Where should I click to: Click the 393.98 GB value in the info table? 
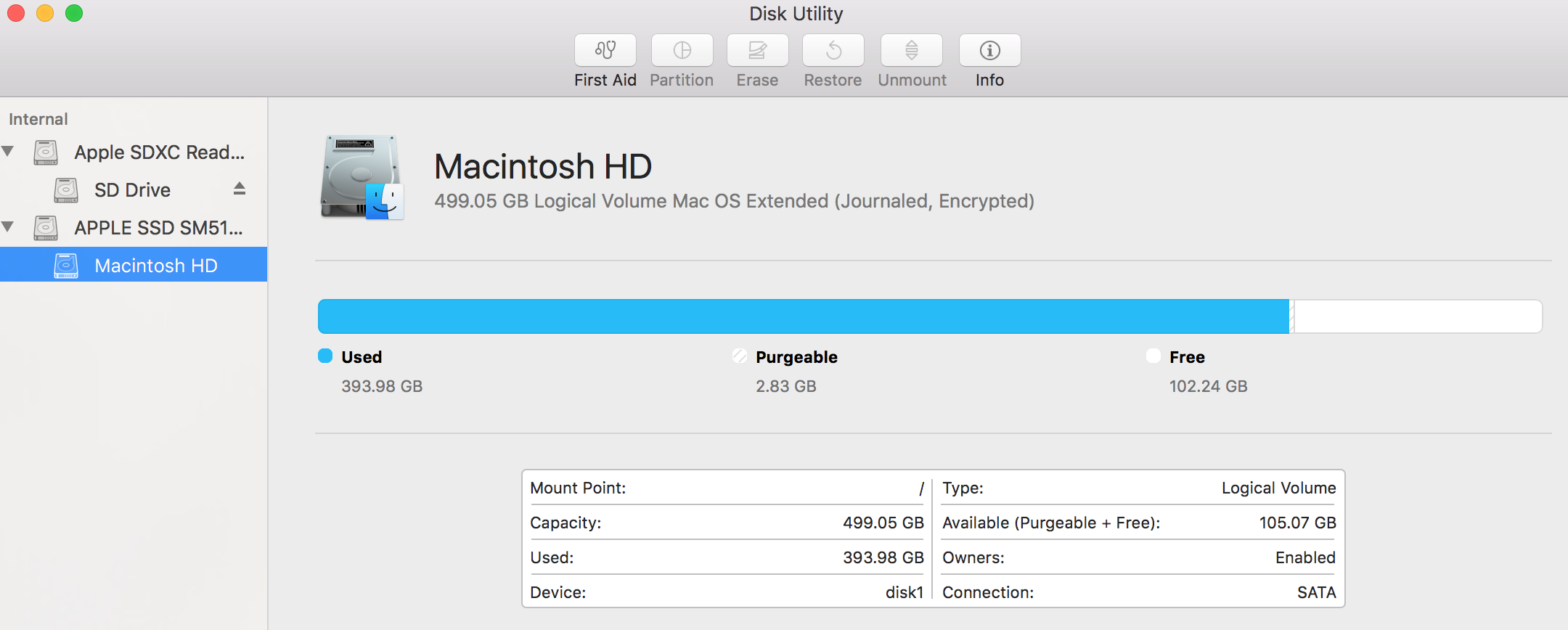coord(883,557)
